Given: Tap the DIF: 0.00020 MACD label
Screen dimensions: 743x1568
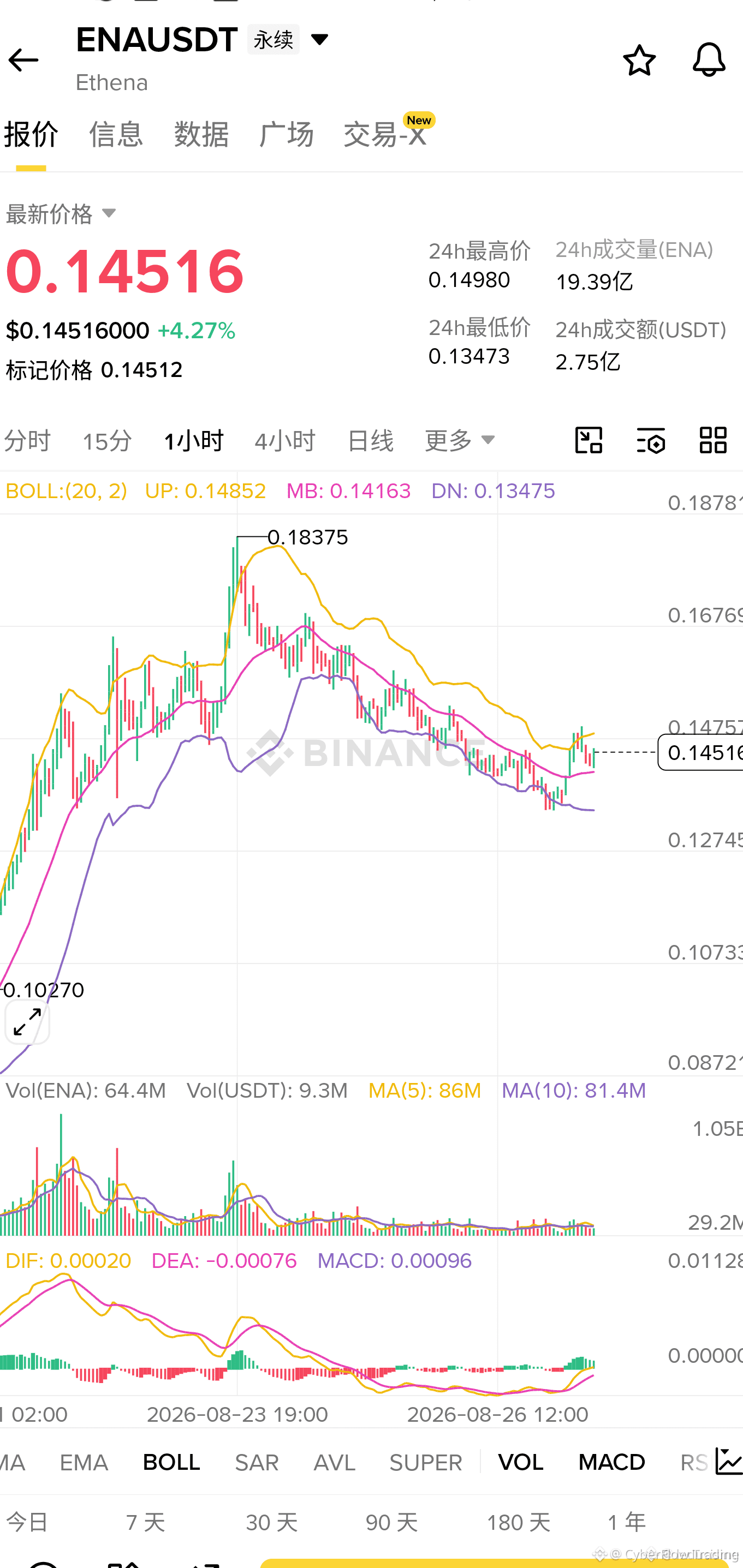Looking at the screenshot, I should (x=68, y=1260).
